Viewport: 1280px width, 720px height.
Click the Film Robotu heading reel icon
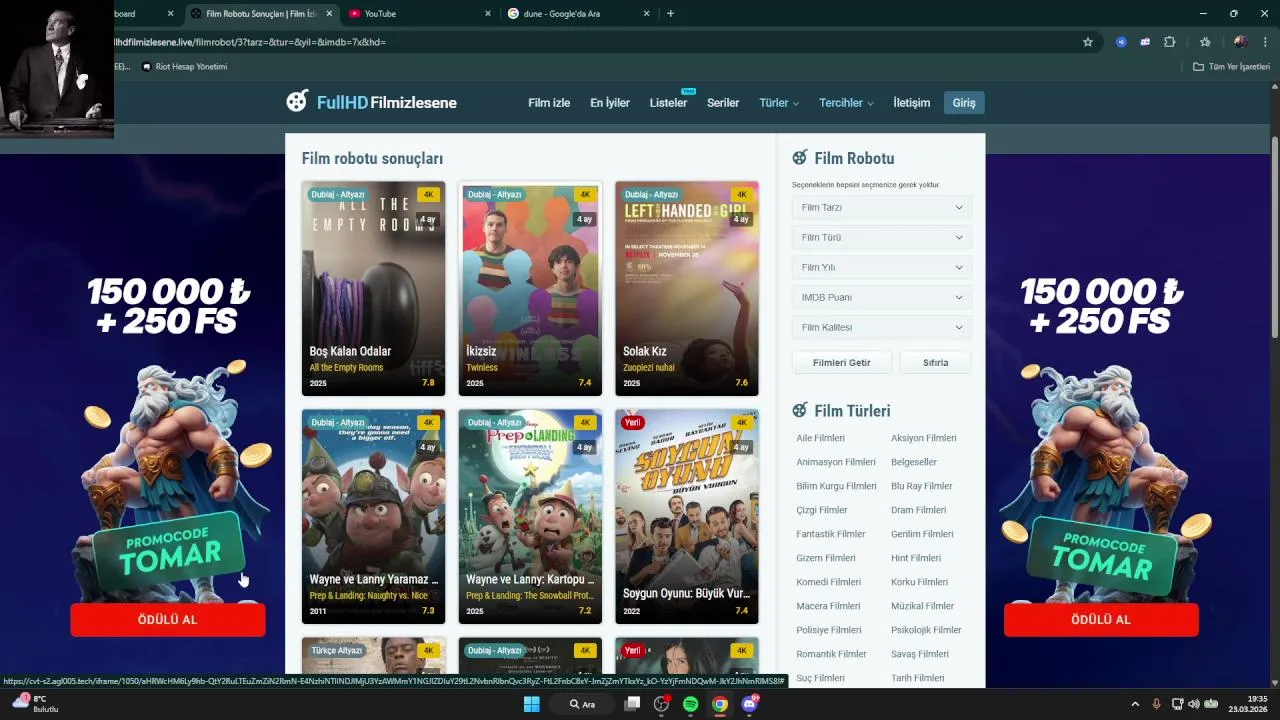click(800, 158)
